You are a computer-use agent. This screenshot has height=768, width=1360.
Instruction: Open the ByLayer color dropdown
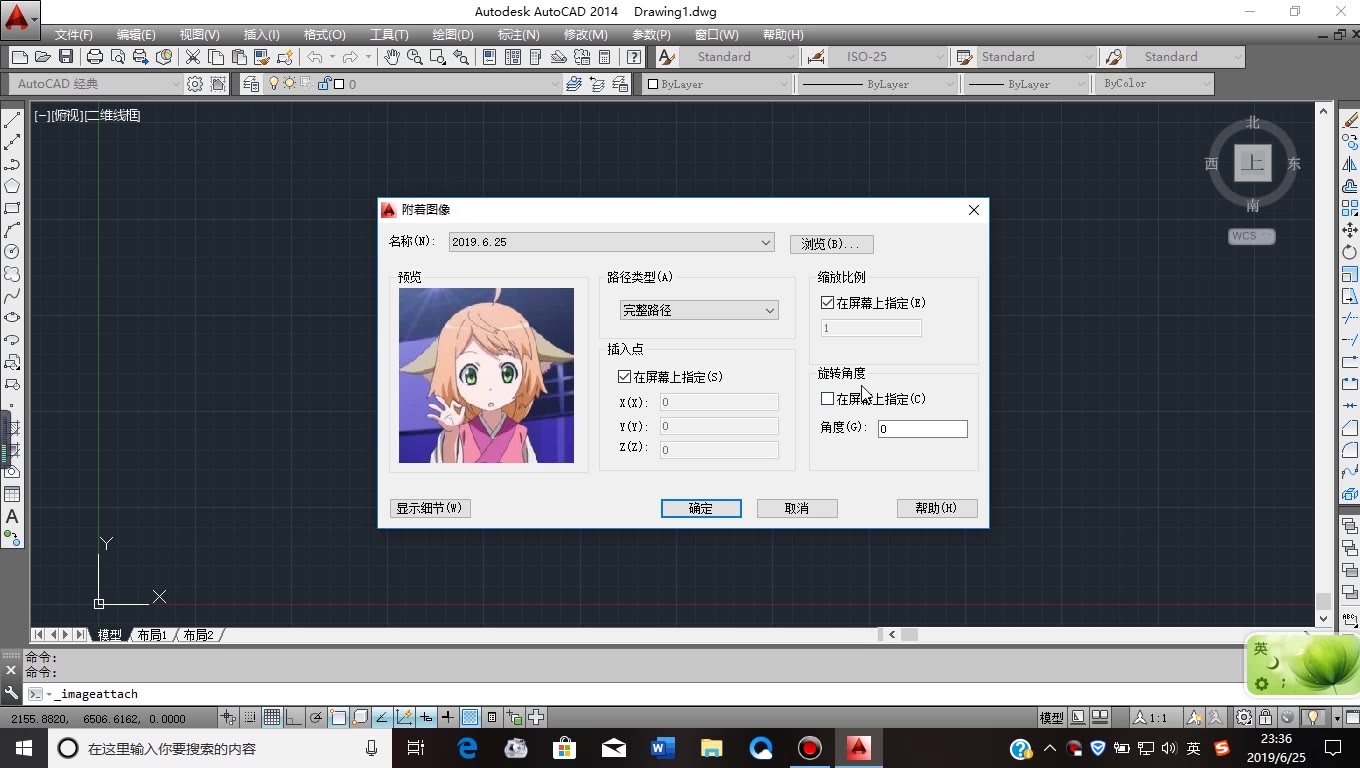(x=717, y=84)
